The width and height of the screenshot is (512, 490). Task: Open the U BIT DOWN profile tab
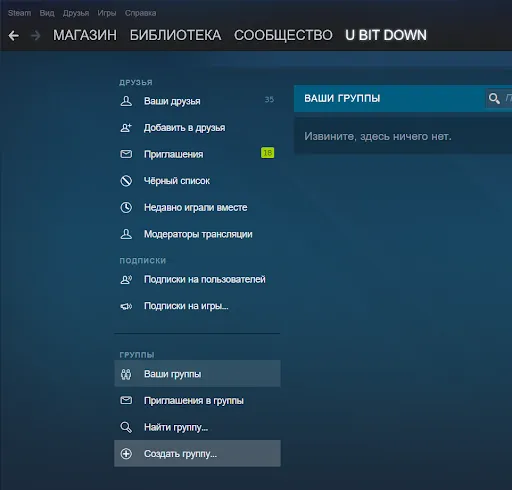click(x=386, y=35)
